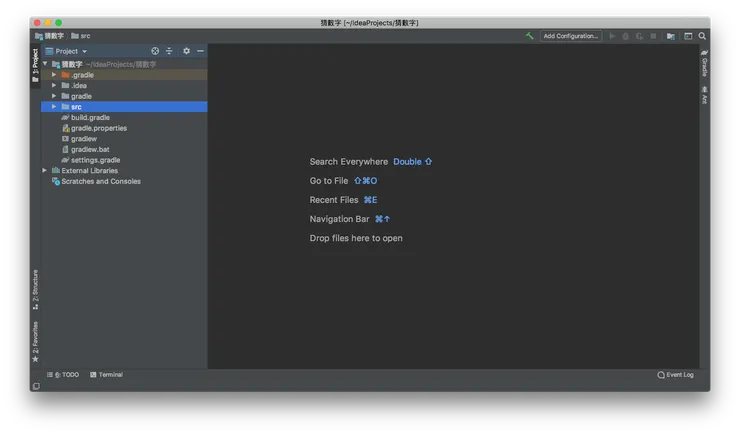Open the Gradle tool window tab
The image size is (740, 434).
click(704, 63)
